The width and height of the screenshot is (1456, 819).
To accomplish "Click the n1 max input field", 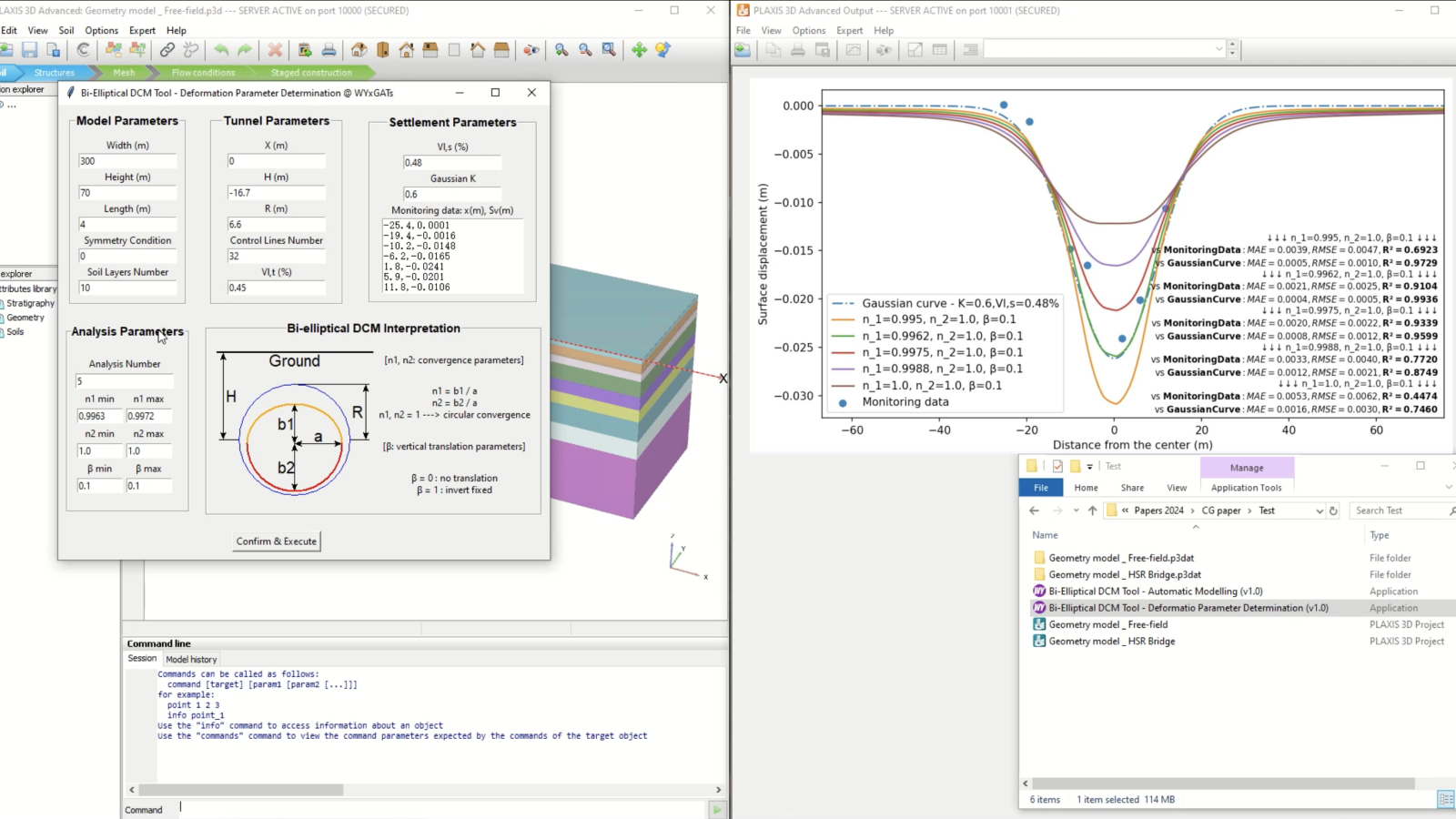I will [x=148, y=416].
